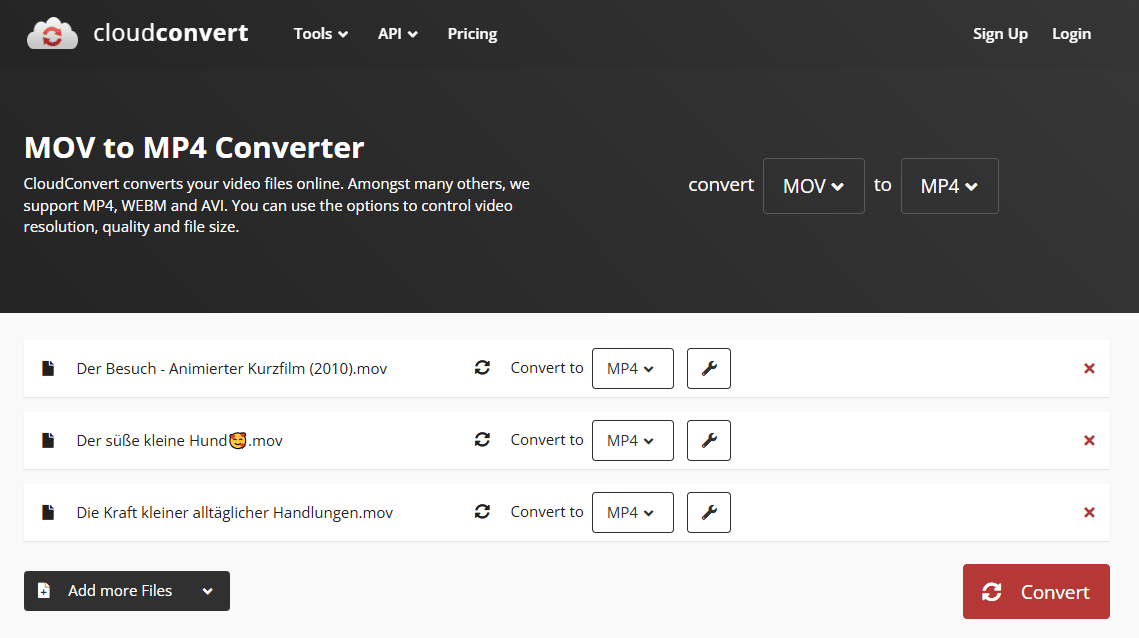Expand the MOV source format dropdown
This screenshot has width=1139, height=638.
813,186
